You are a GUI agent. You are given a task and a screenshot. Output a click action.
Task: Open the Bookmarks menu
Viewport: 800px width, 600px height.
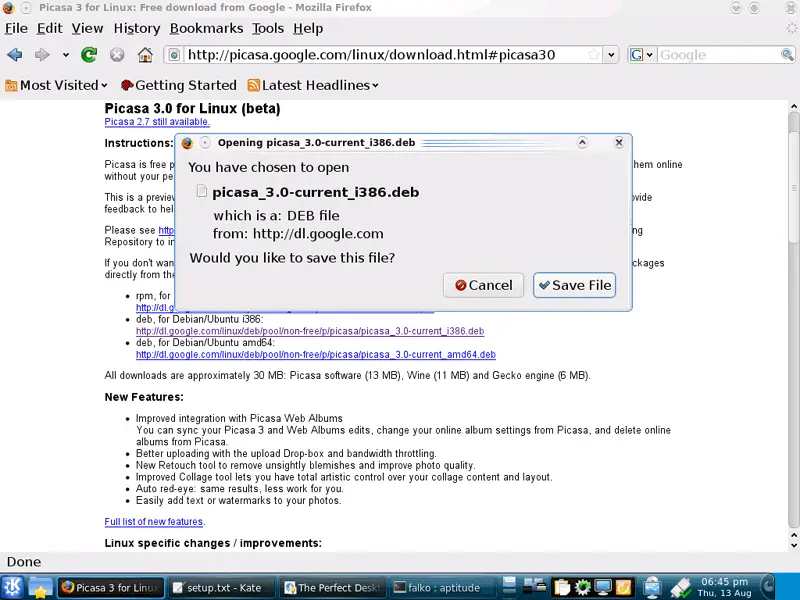206,29
